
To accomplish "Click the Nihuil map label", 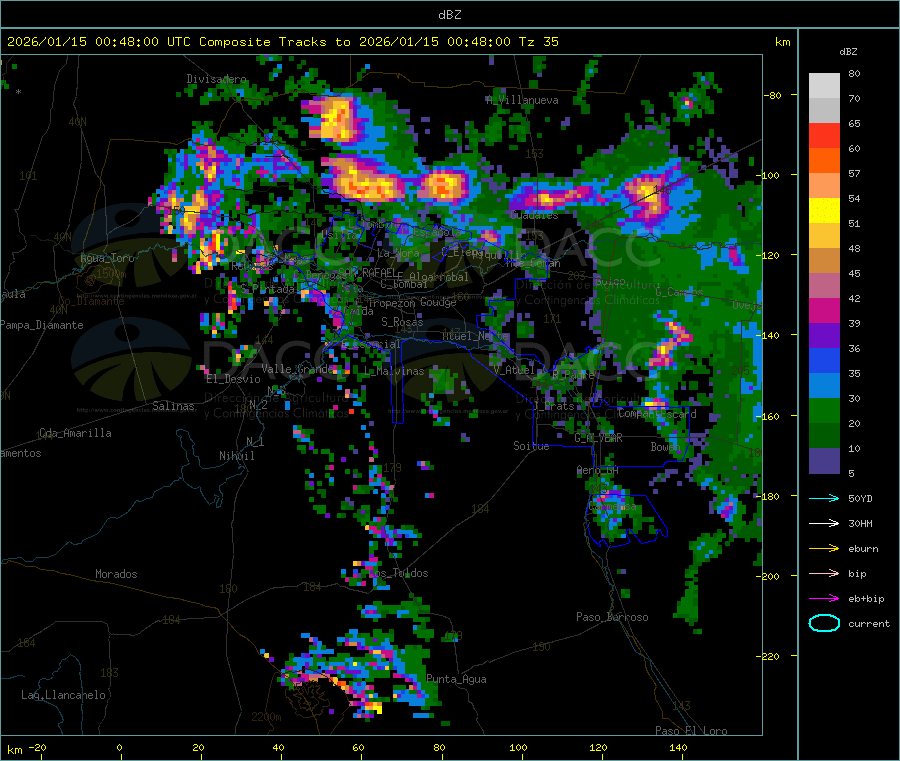I will 236,456.
